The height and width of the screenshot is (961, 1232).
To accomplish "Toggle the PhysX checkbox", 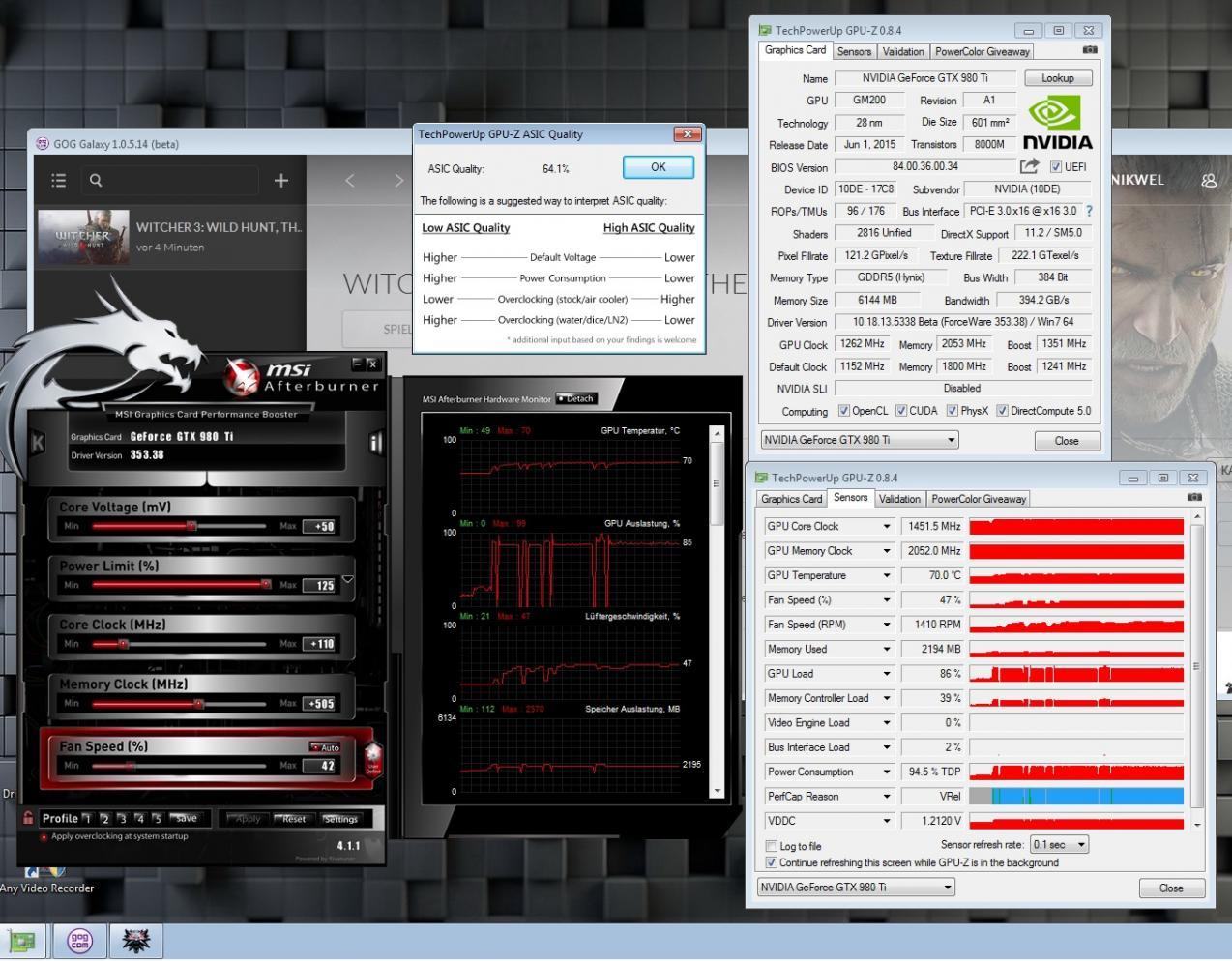I will click(953, 411).
